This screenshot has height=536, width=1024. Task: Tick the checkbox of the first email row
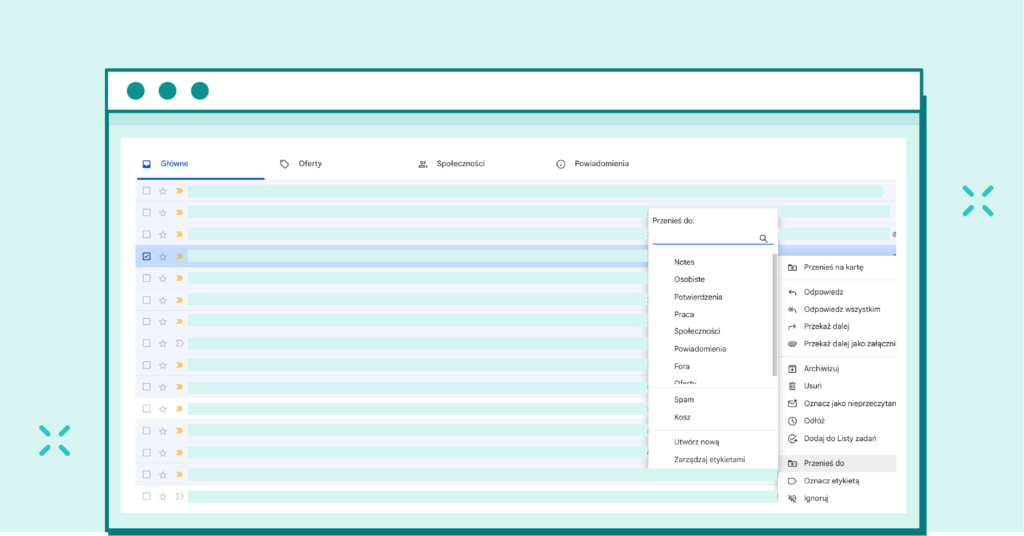point(146,191)
